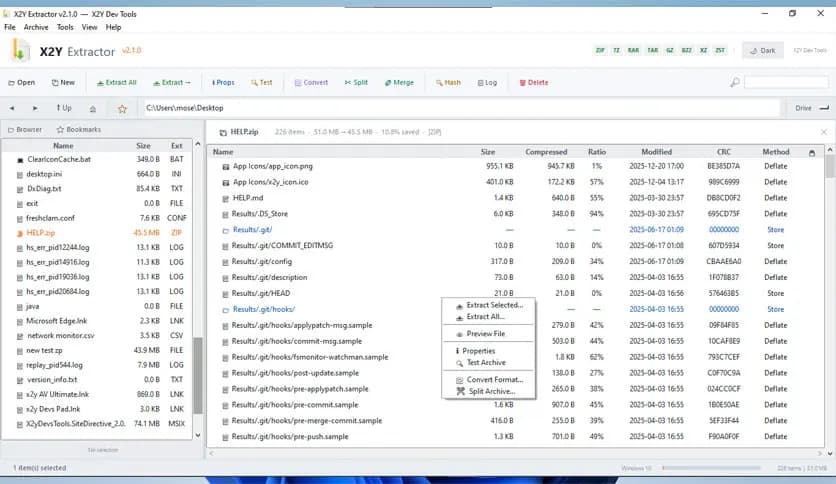Select the Split toolbar tool
This screenshot has width=836, height=484.
356,83
